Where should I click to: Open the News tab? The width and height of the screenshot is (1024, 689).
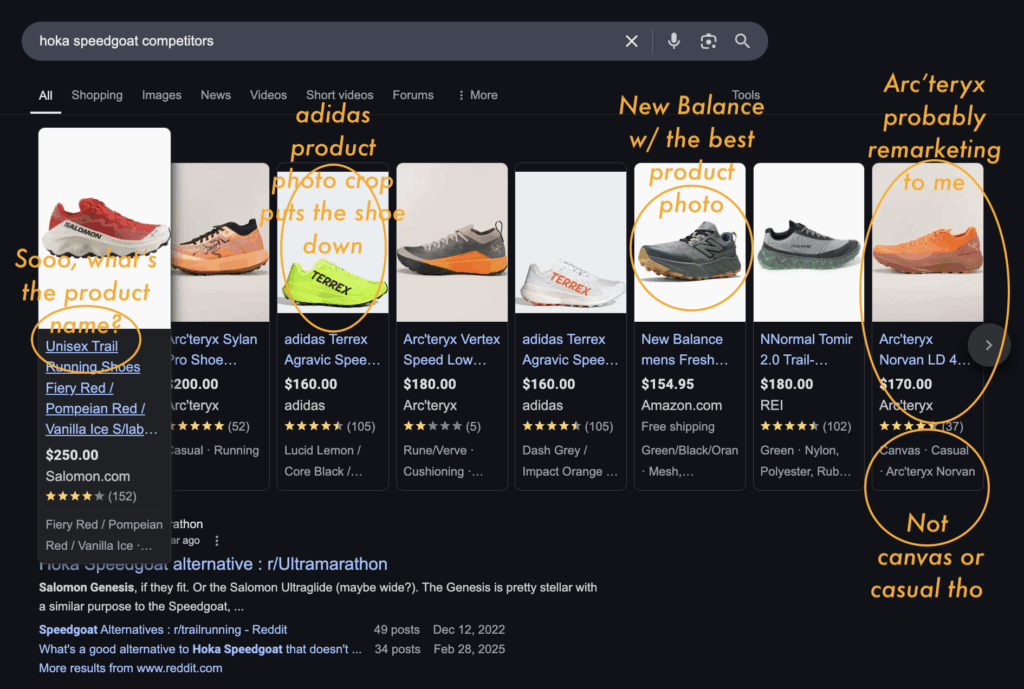[x=216, y=95]
